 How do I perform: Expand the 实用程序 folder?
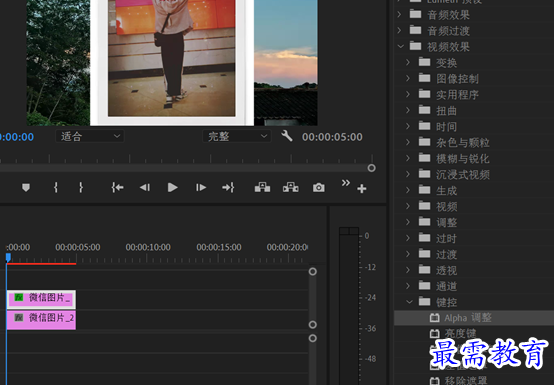coord(408,94)
